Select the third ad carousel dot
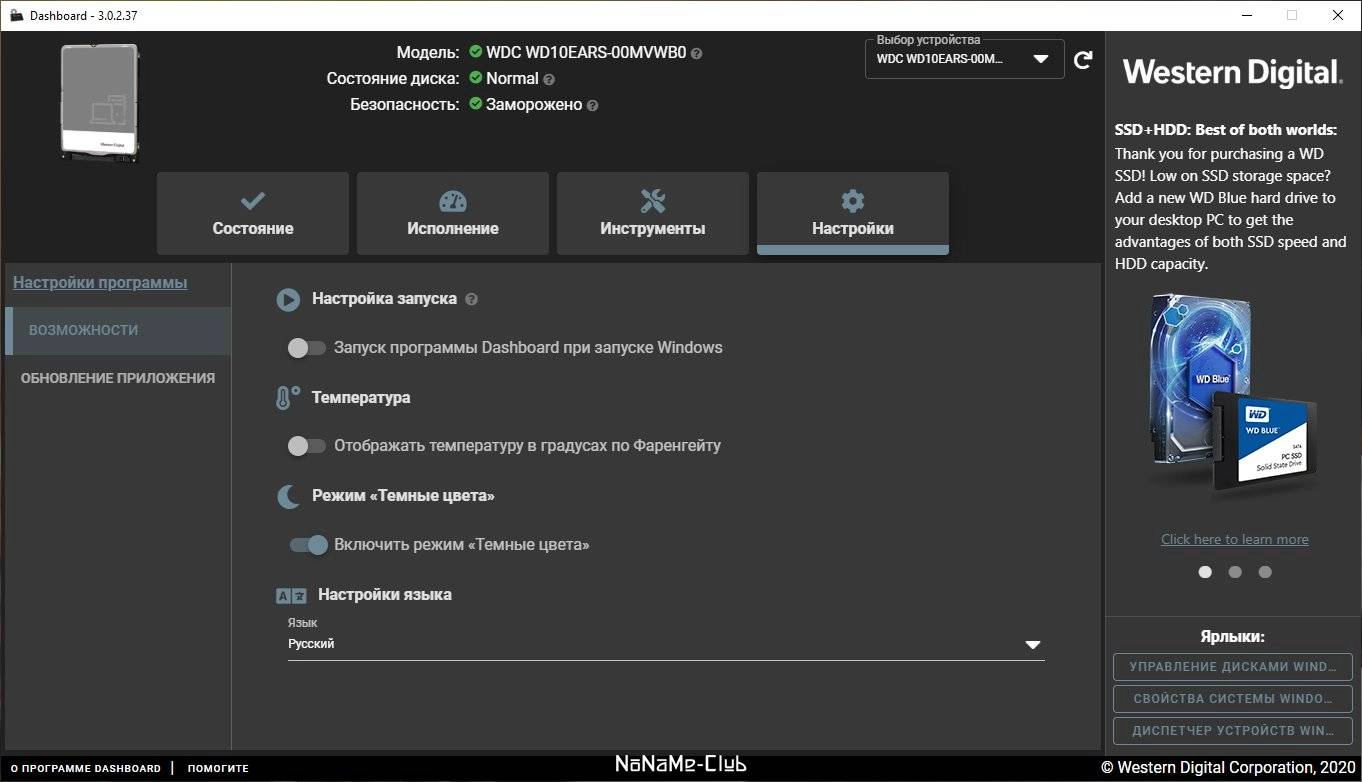1362x782 pixels. [1265, 572]
